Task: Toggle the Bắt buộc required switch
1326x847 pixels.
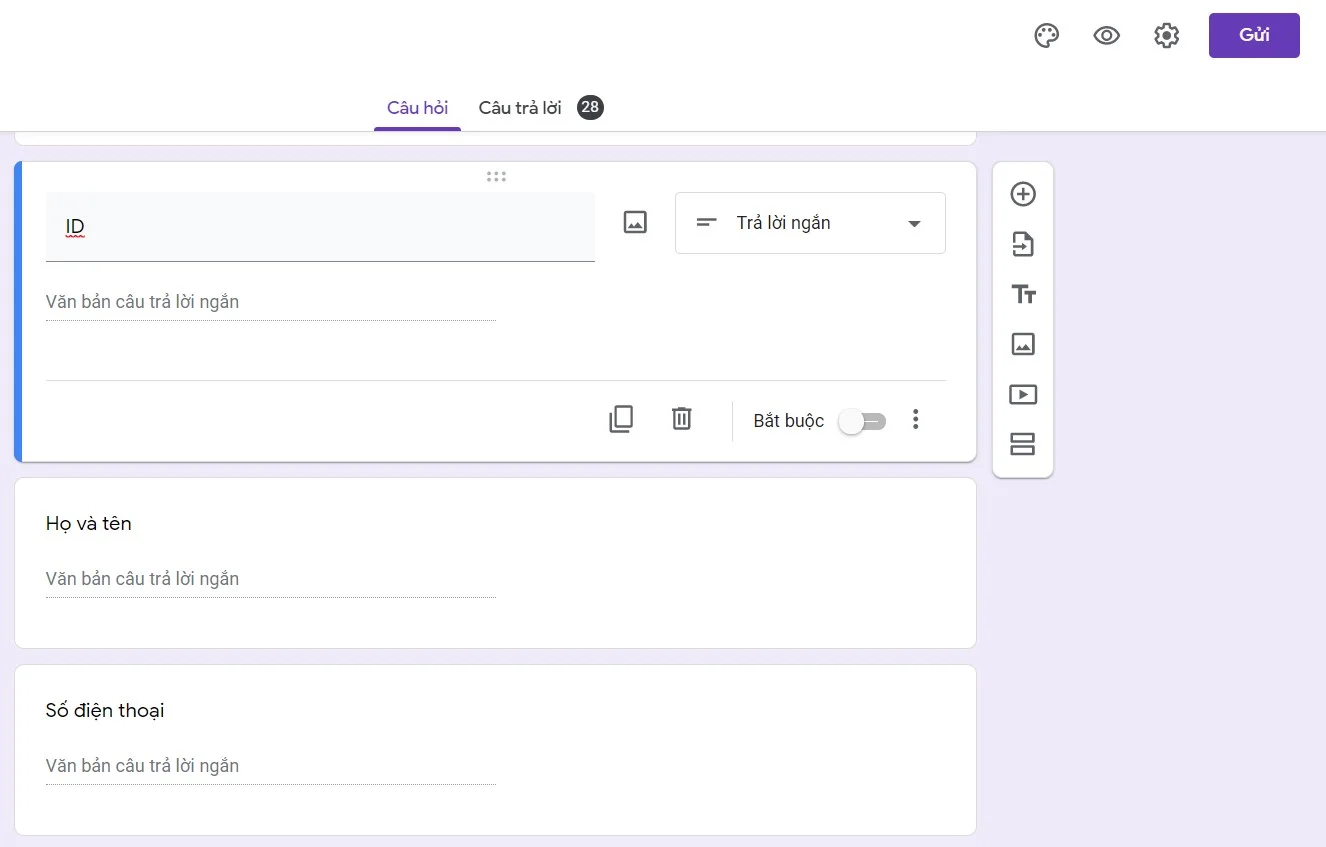Action: pyautogui.click(x=863, y=421)
